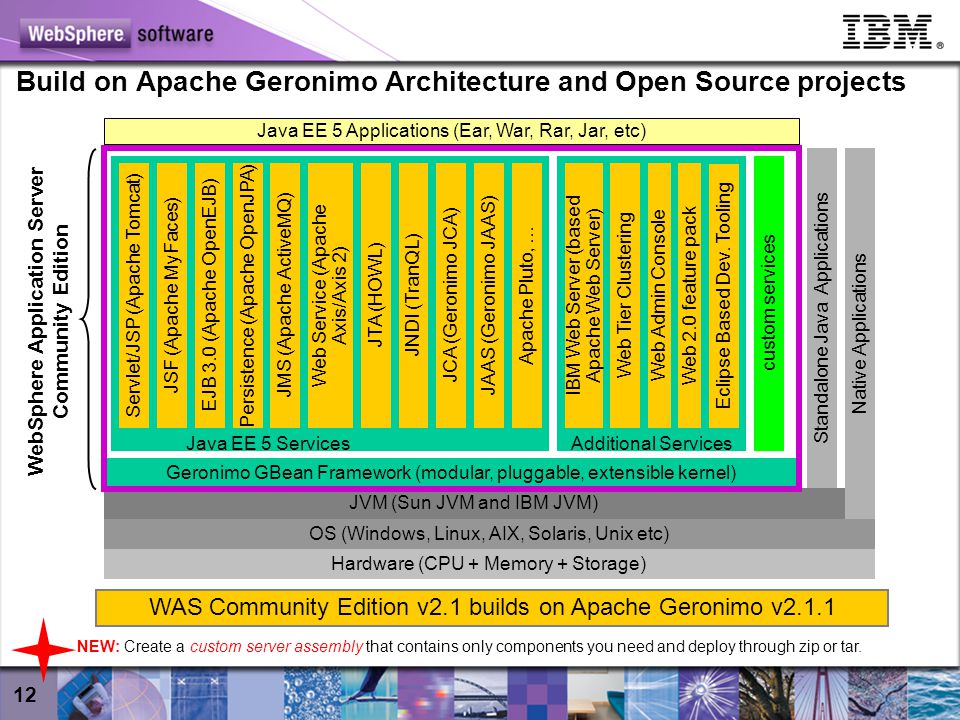Click the Additional Services label
The height and width of the screenshot is (720, 960).
(x=651, y=443)
